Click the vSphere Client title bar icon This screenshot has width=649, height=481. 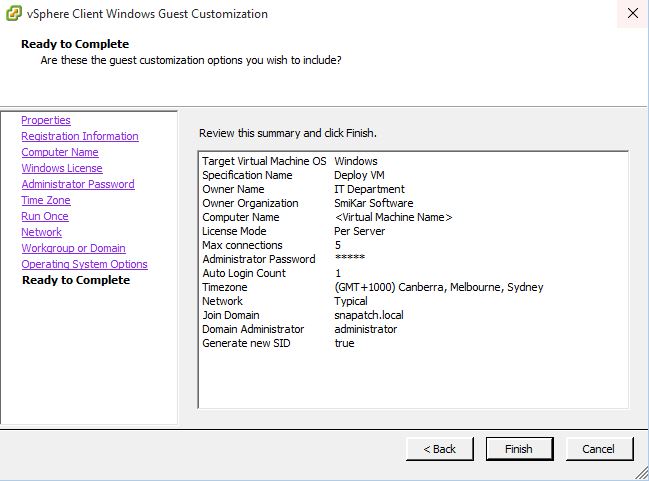(x=14, y=13)
